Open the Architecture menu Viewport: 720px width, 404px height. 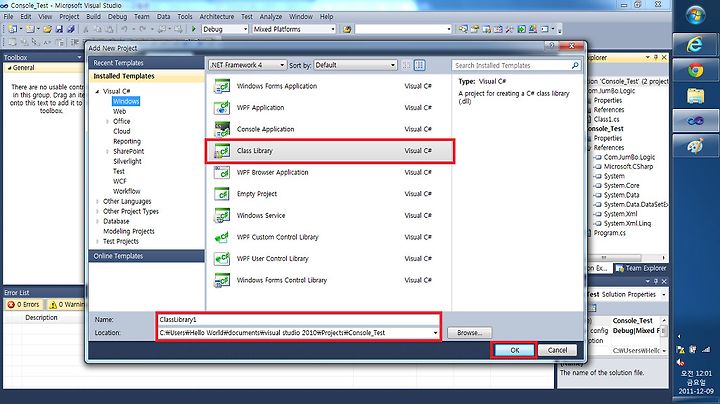tap(217, 17)
